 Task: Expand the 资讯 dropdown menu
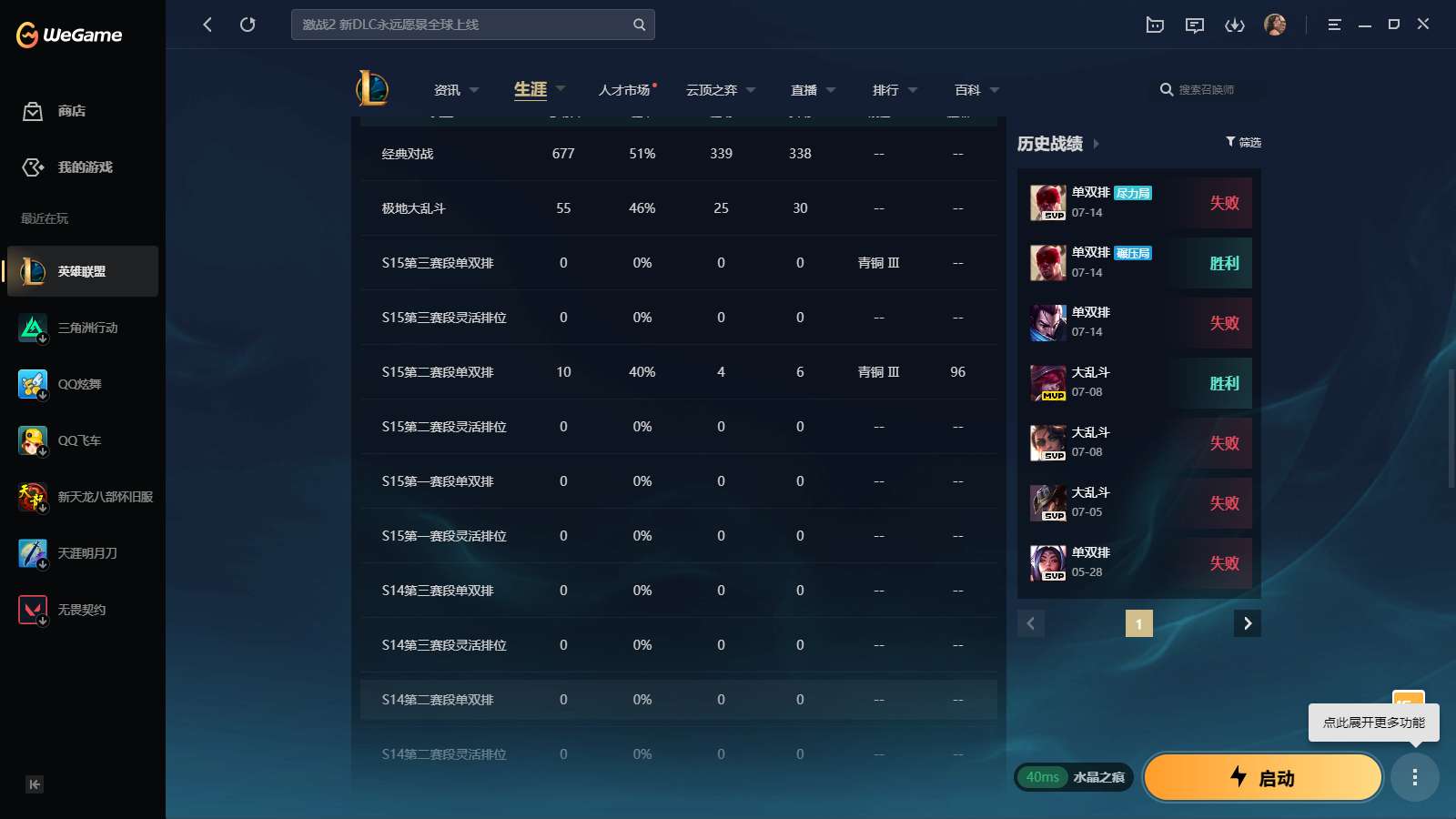pyautogui.click(x=456, y=90)
